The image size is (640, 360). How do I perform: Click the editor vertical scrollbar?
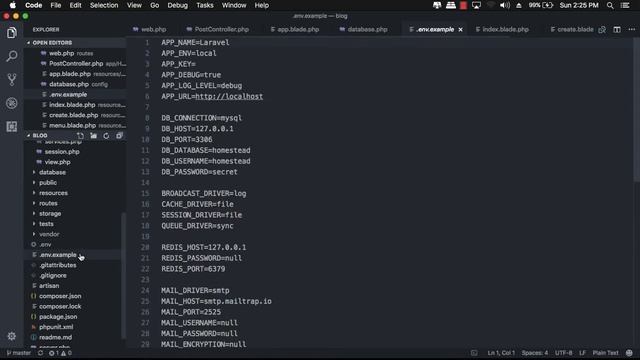click(x=637, y=110)
